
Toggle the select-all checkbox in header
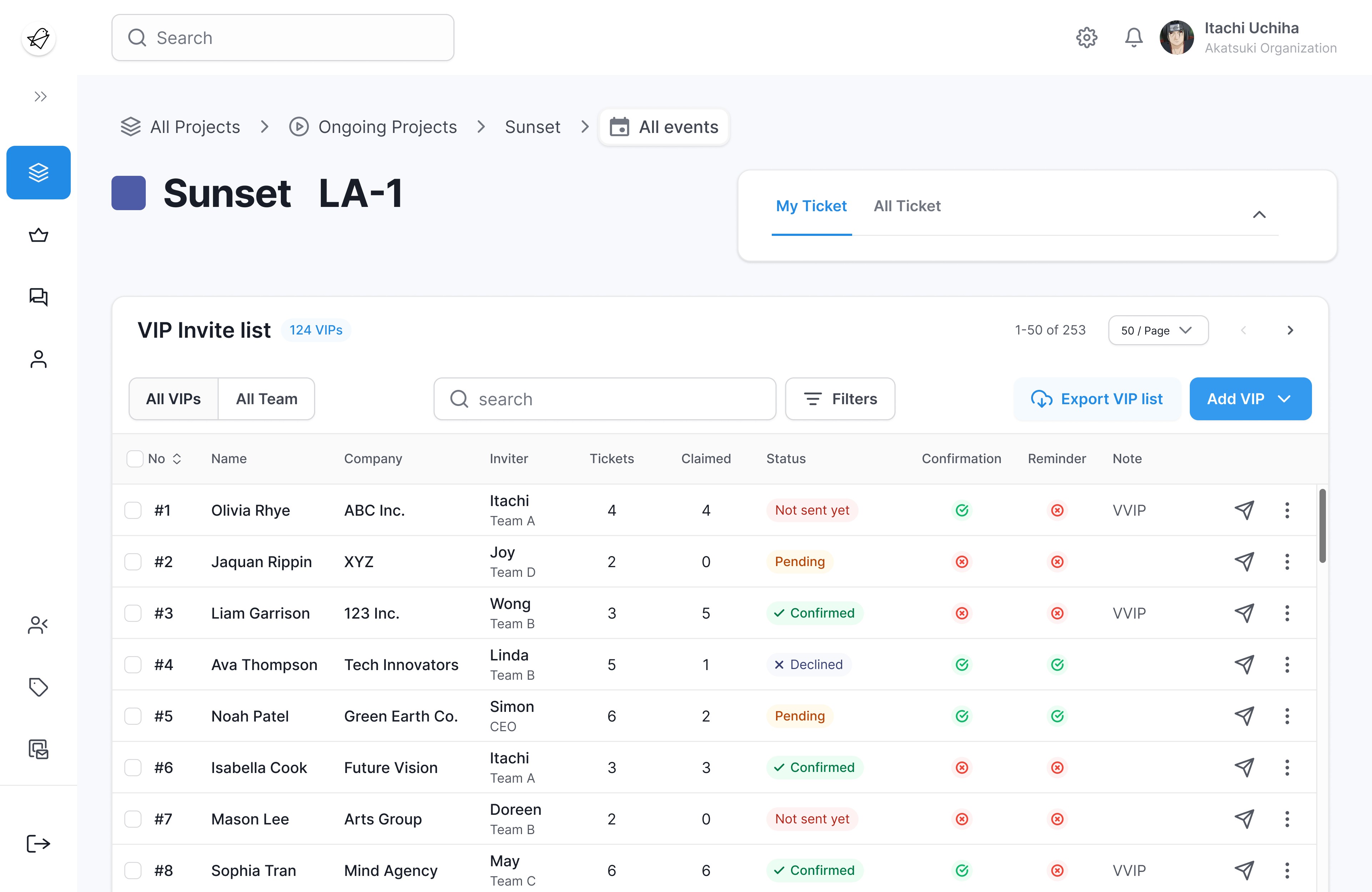point(135,459)
